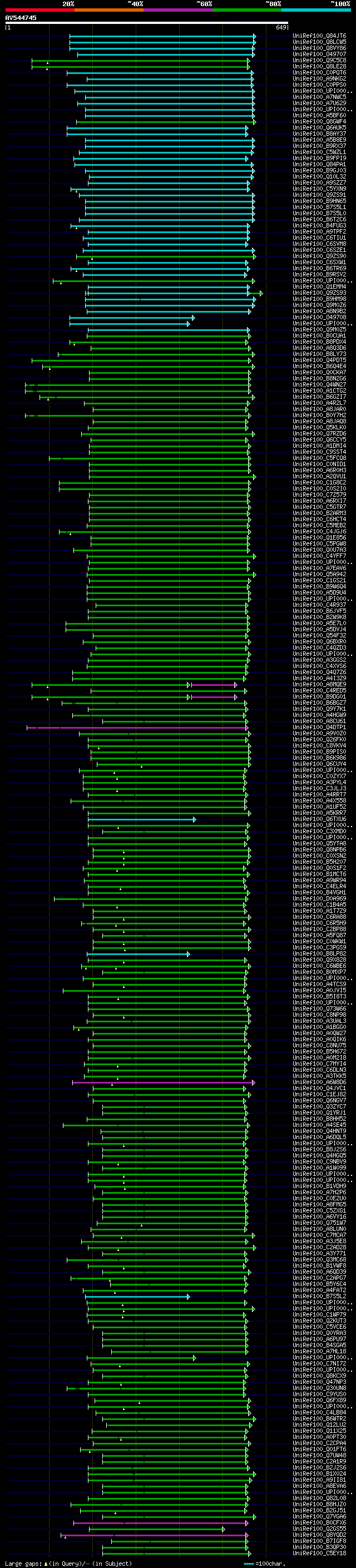Select hit label UniRef100_A3Y771
The image size is (356, 1568).
coord(319,1253)
